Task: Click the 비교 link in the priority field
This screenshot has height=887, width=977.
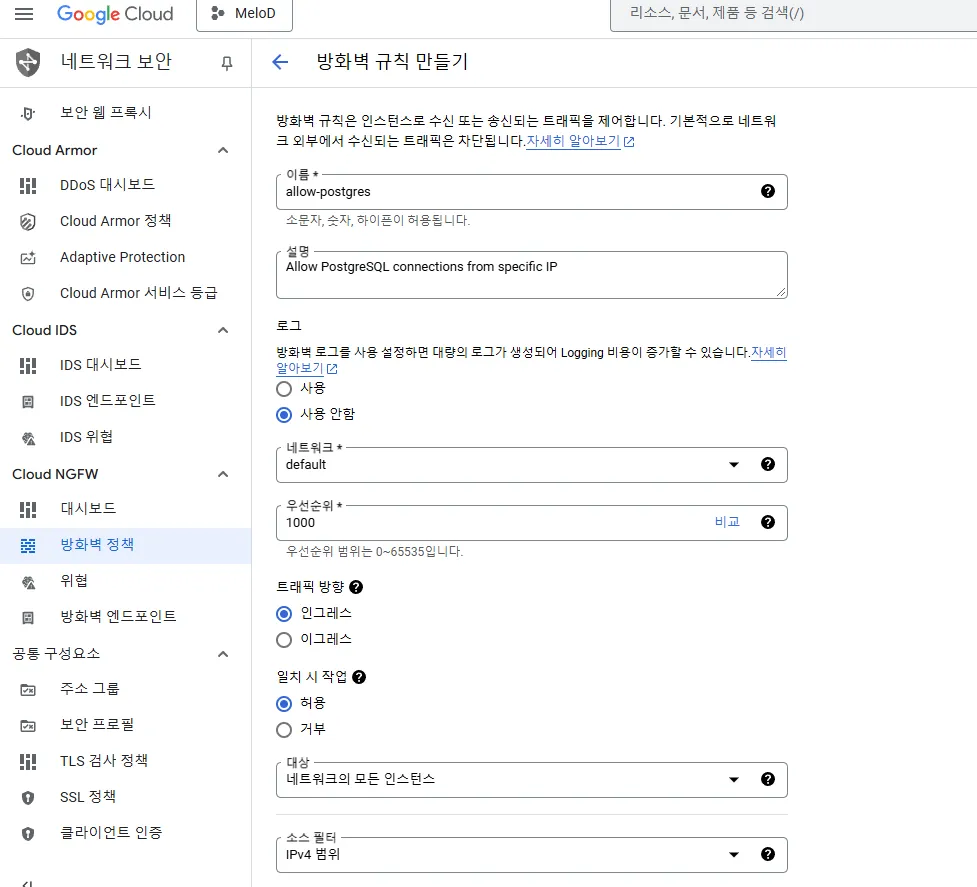Action: [x=727, y=522]
